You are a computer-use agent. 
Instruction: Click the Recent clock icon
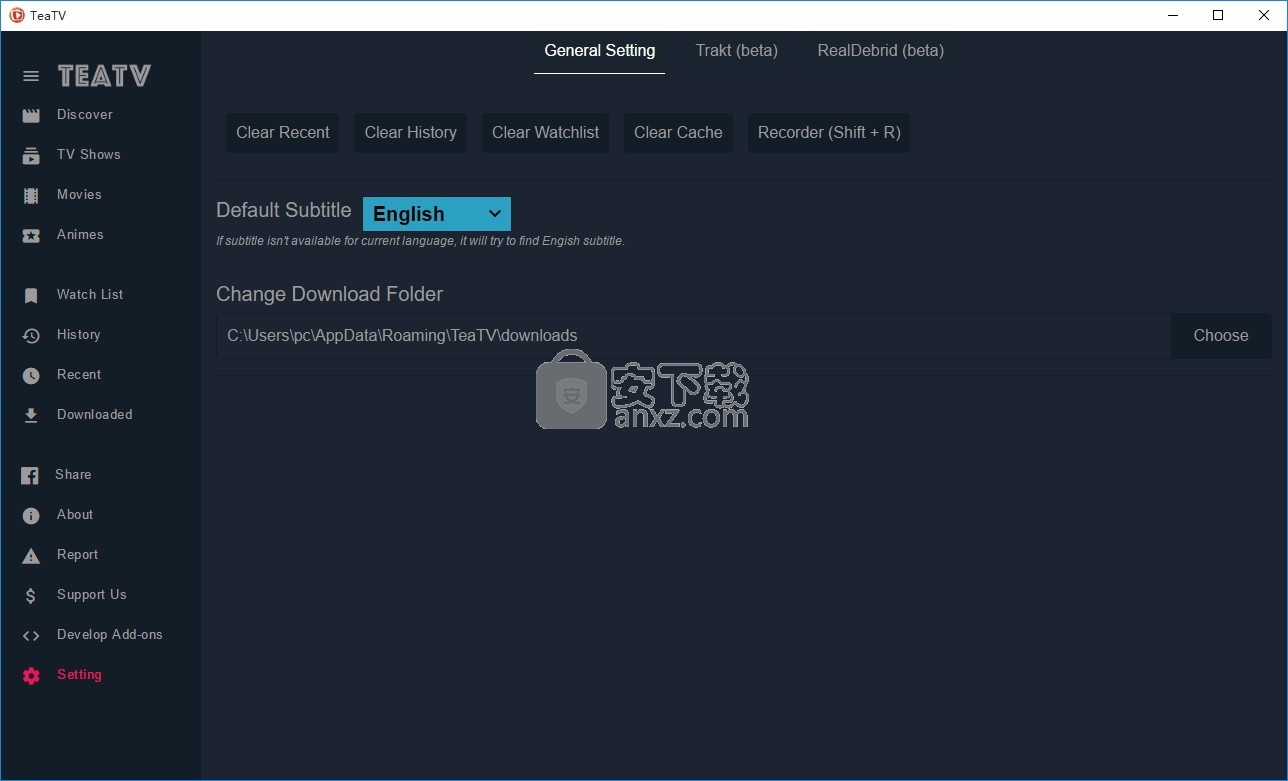[31, 375]
